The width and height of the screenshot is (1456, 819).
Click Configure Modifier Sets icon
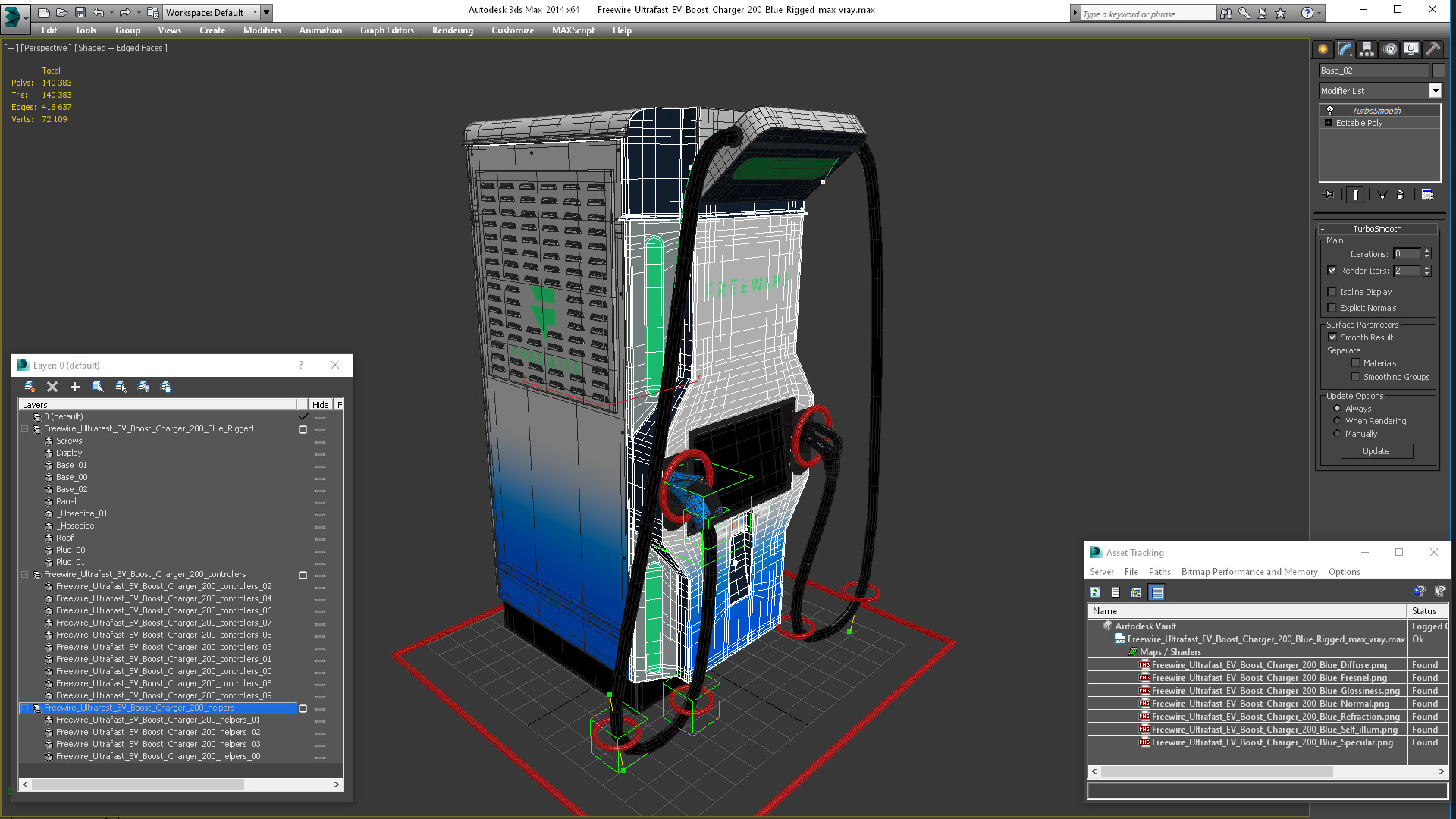pos(1427,195)
